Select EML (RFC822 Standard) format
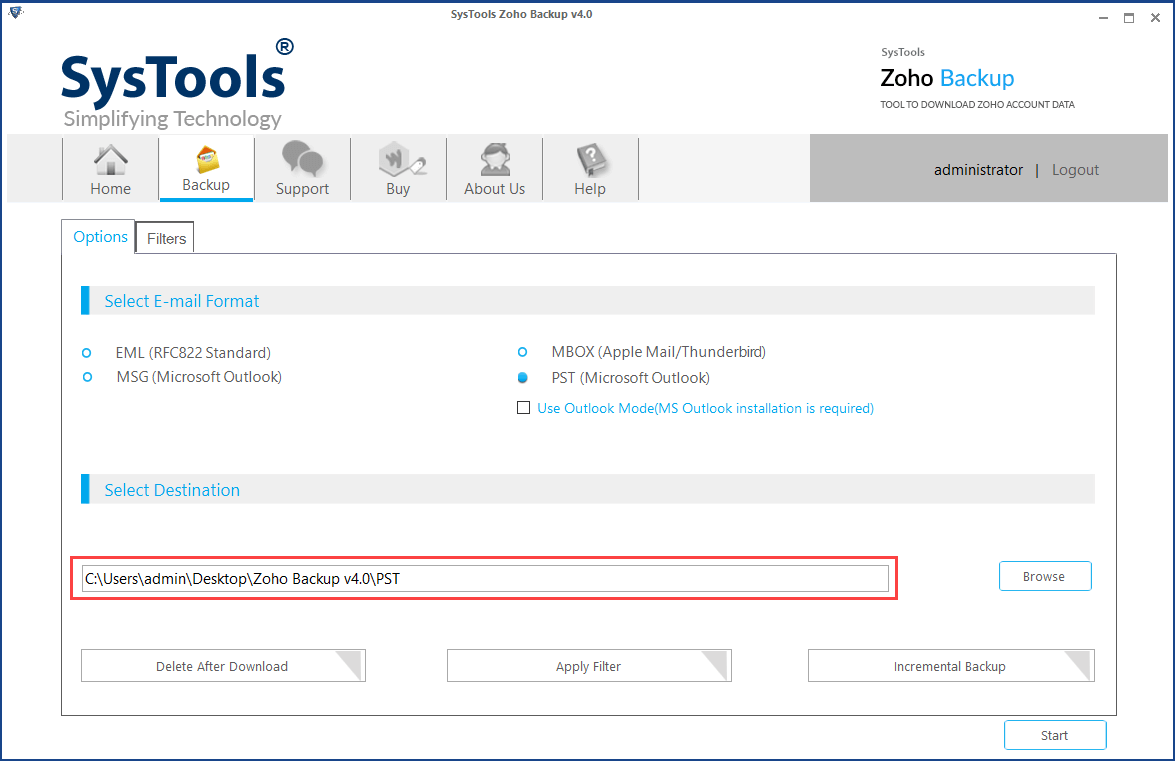Viewport: 1175px width, 761px height. pos(87,353)
